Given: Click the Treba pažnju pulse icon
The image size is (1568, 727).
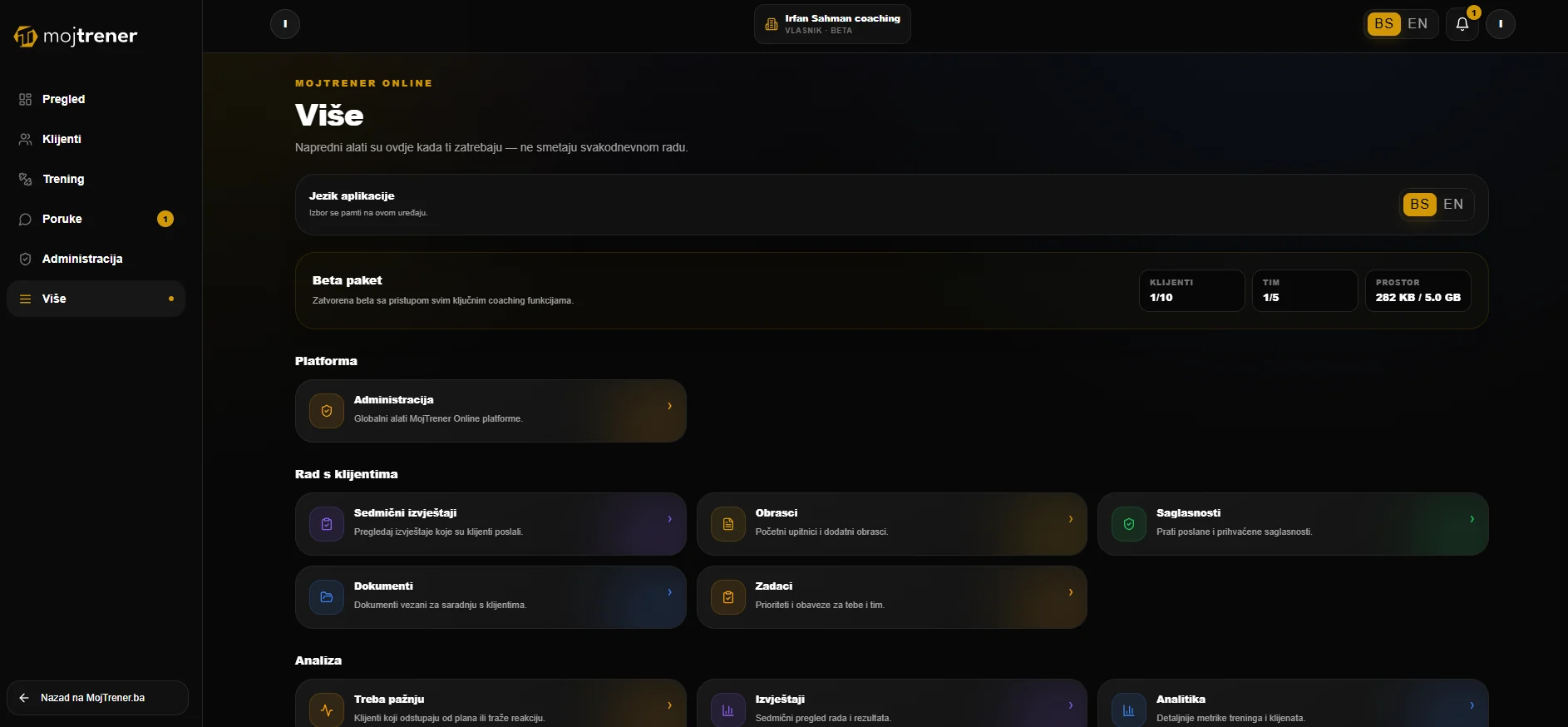Looking at the screenshot, I should tap(327, 710).
